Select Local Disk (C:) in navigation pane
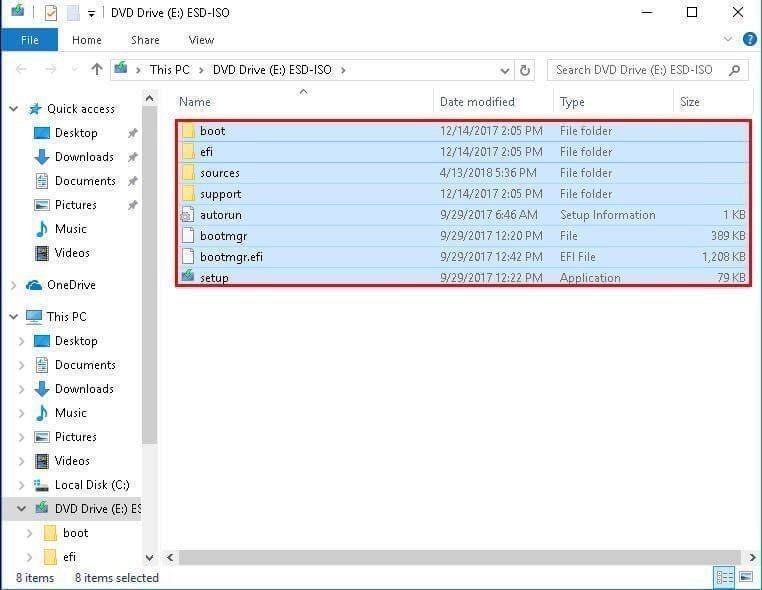The width and height of the screenshot is (762, 590). pyautogui.click(x=92, y=485)
